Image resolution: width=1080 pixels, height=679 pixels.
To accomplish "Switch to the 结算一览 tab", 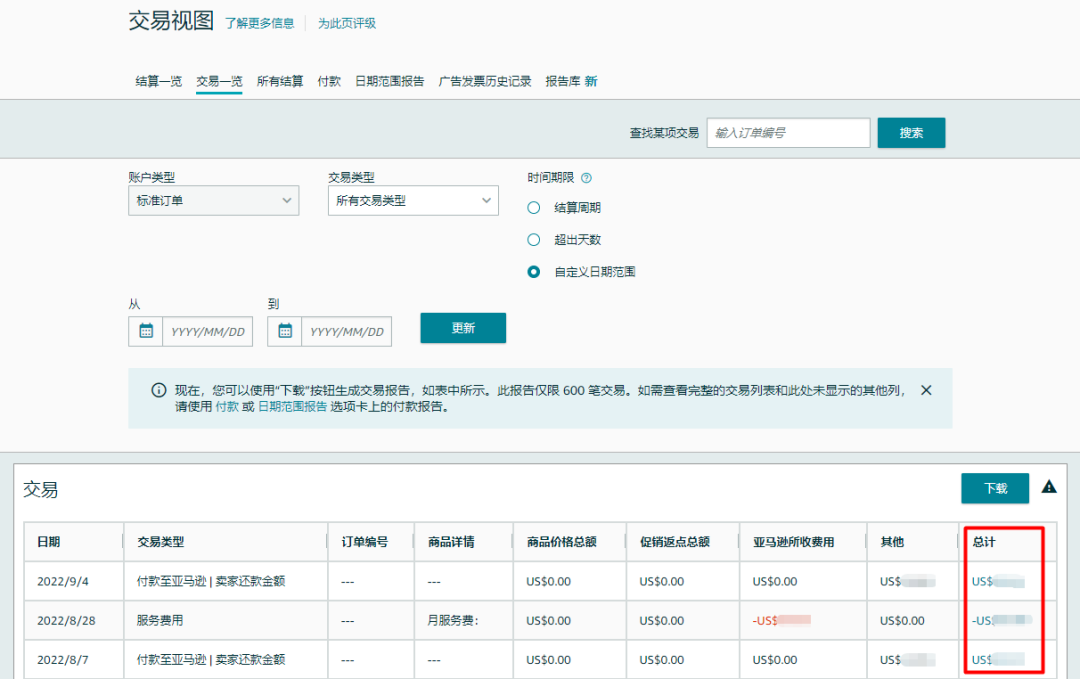I will coord(158,81).
